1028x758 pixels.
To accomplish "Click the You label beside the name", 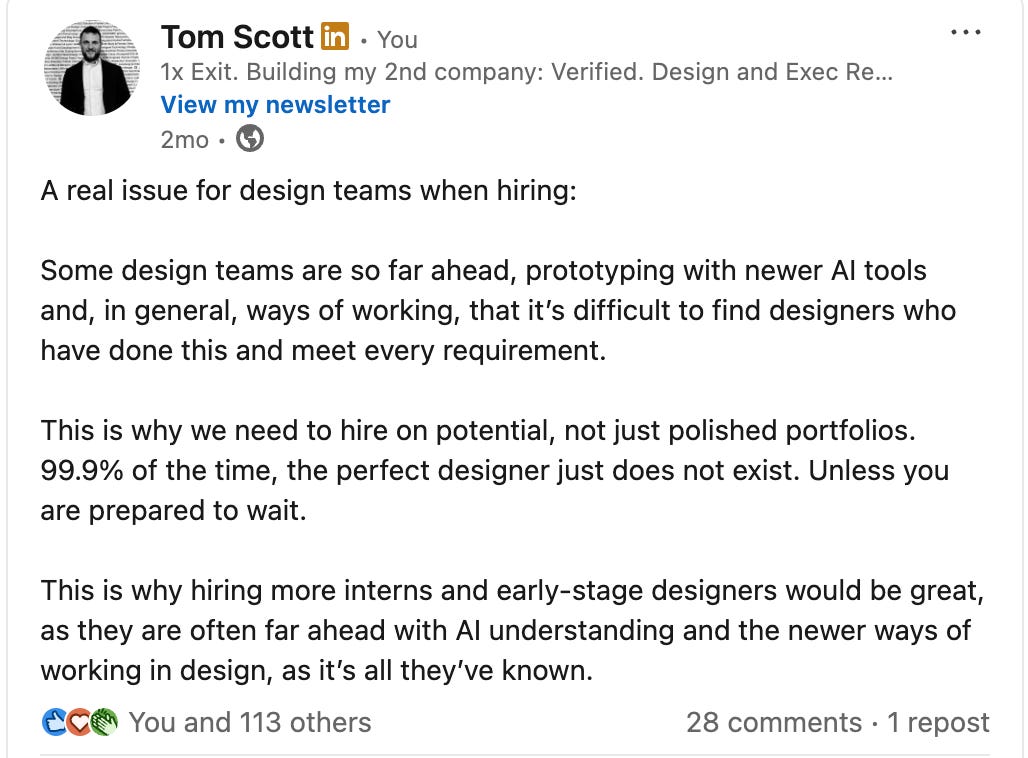I will tap(397, 40).
